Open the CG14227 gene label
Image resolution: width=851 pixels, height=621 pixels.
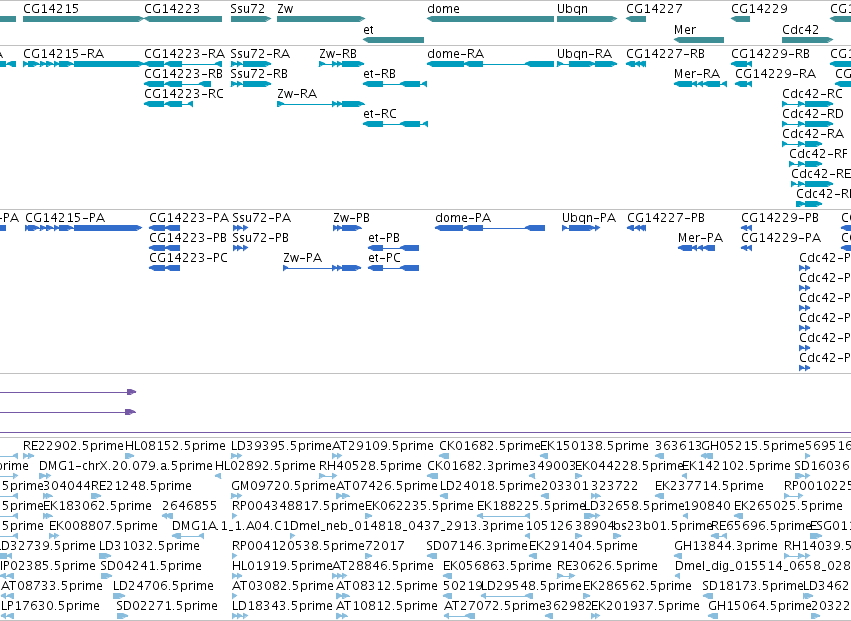point(654,9)
